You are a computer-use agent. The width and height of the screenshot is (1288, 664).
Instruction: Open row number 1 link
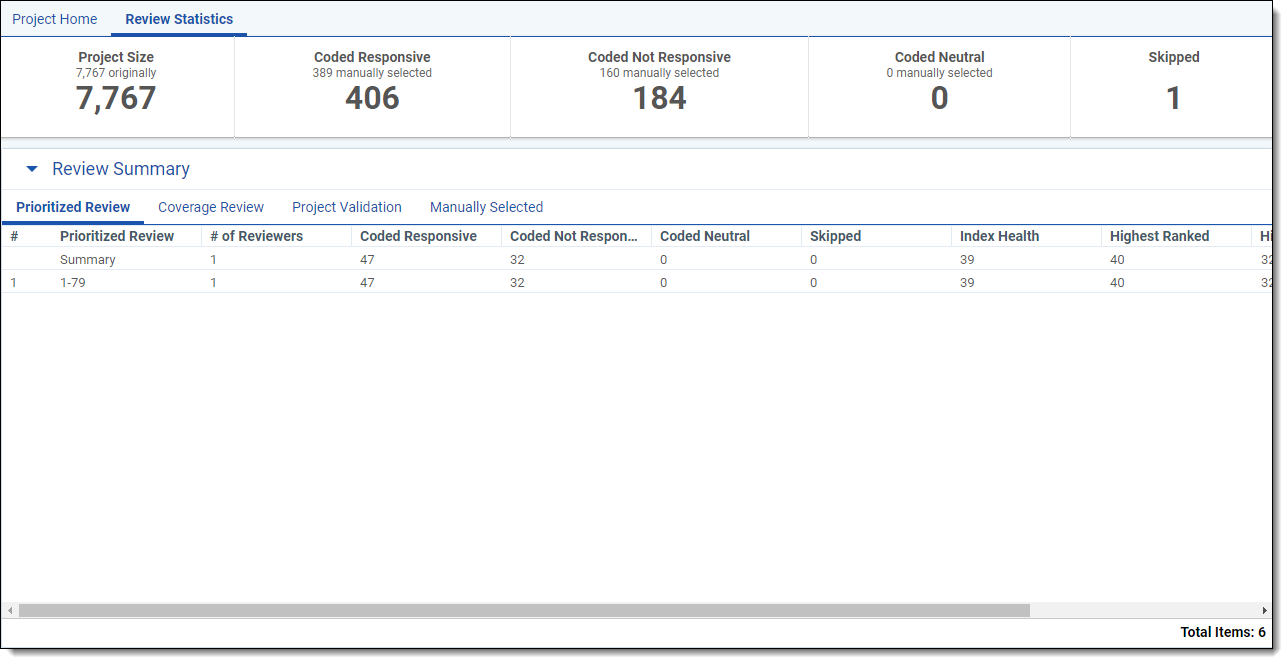[14, 282]
